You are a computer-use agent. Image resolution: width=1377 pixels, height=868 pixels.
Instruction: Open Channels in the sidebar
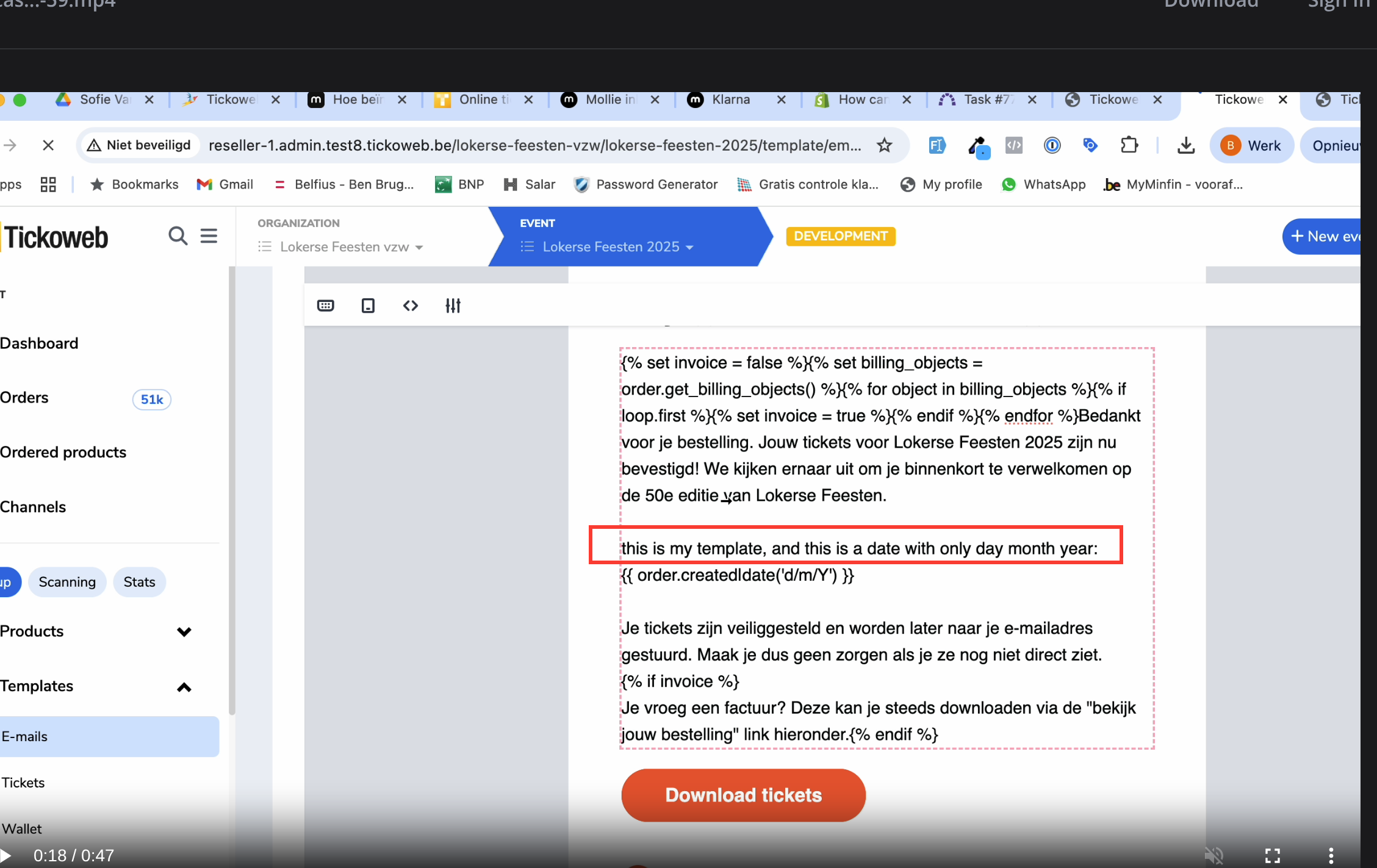point(33,507)
